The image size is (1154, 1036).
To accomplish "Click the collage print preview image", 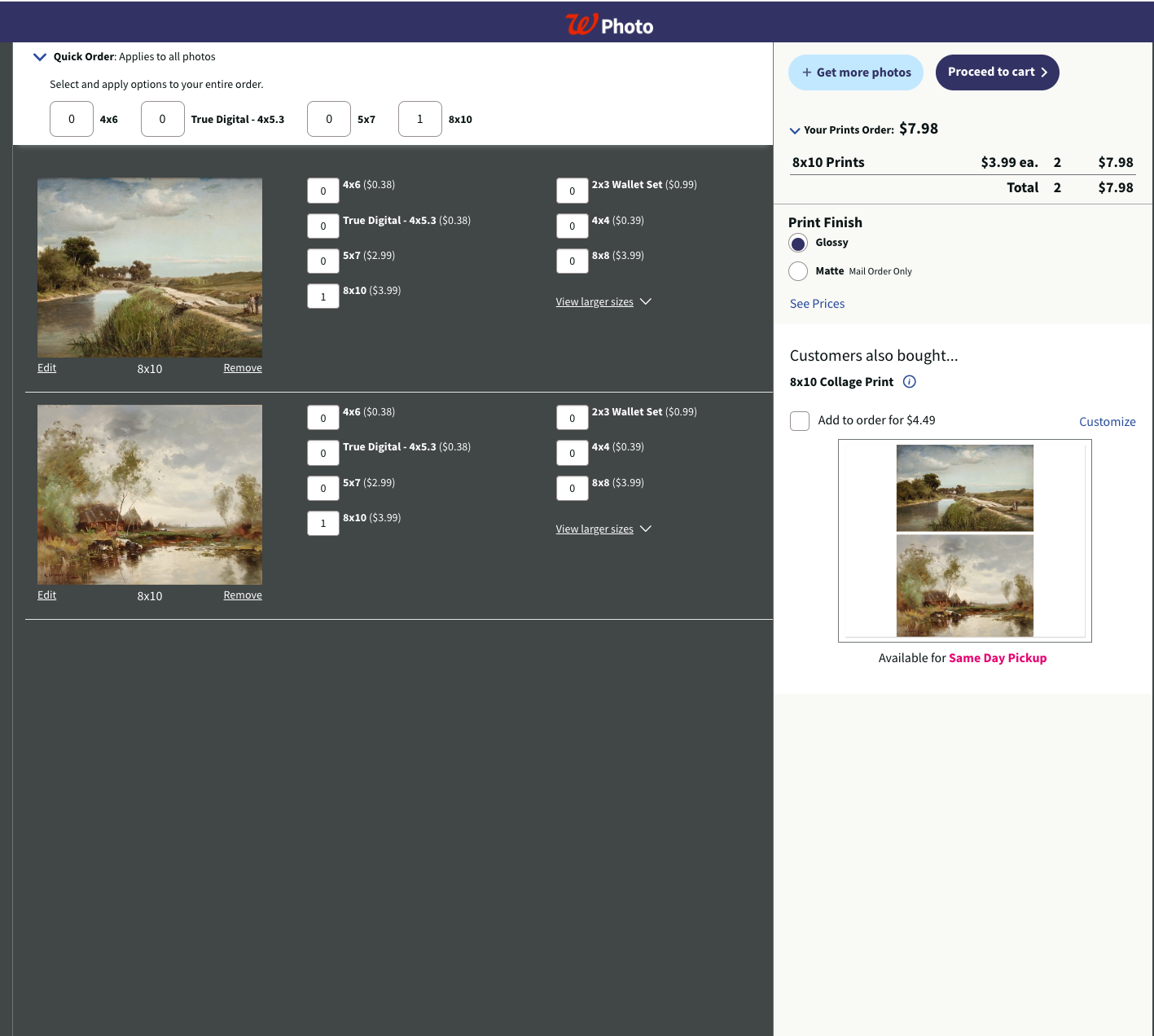I will 964,541.
